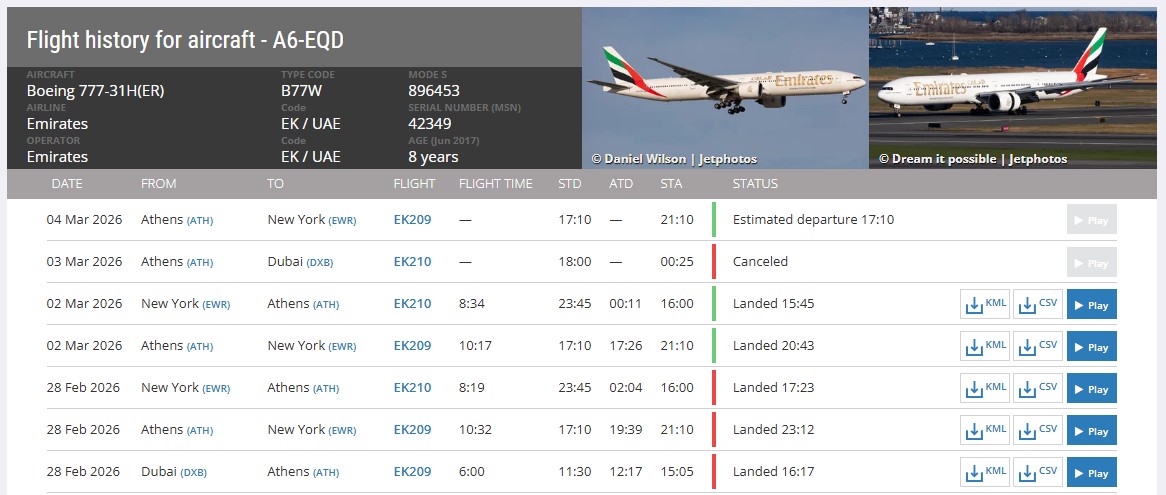The image size is (1166, 495).
Task: Download CSV for 02 Mar EK209 flight
Action: point(1038,346)
